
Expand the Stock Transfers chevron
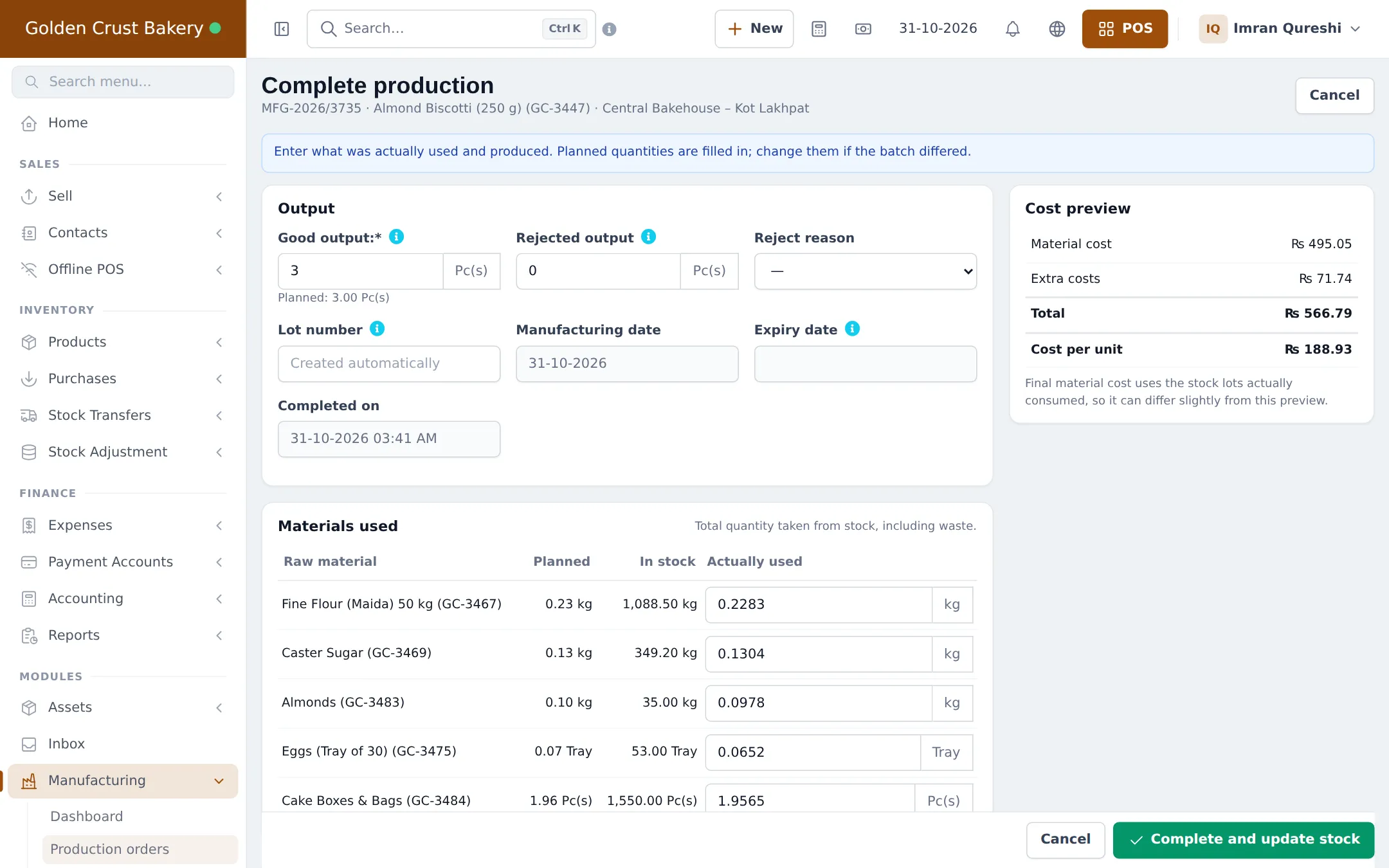(x=219, y=416)
